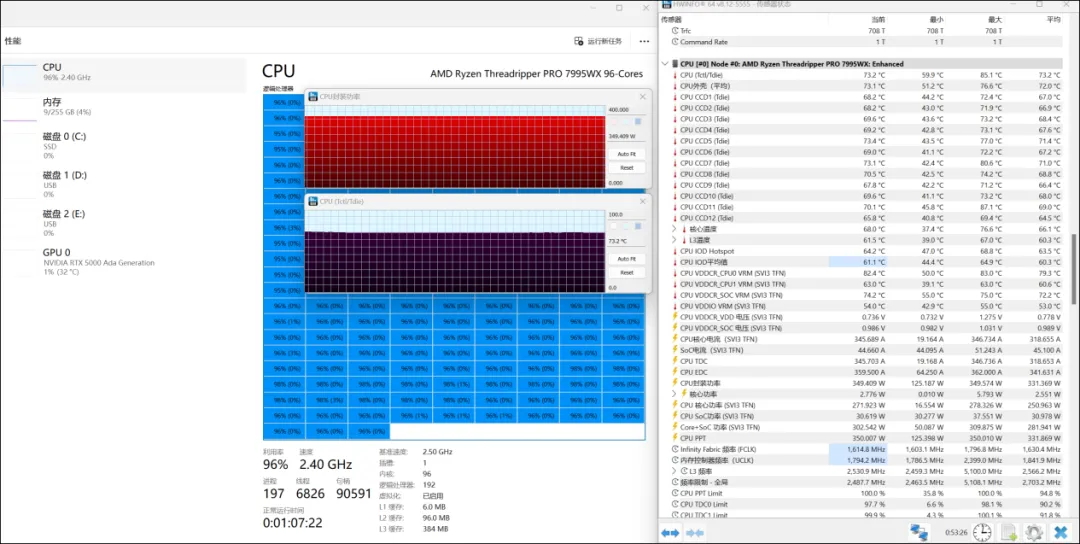Select 磁盘 1 (D:) in sidebar
The width and height of the screenshot is (1080, 544).
pos(124,184)
